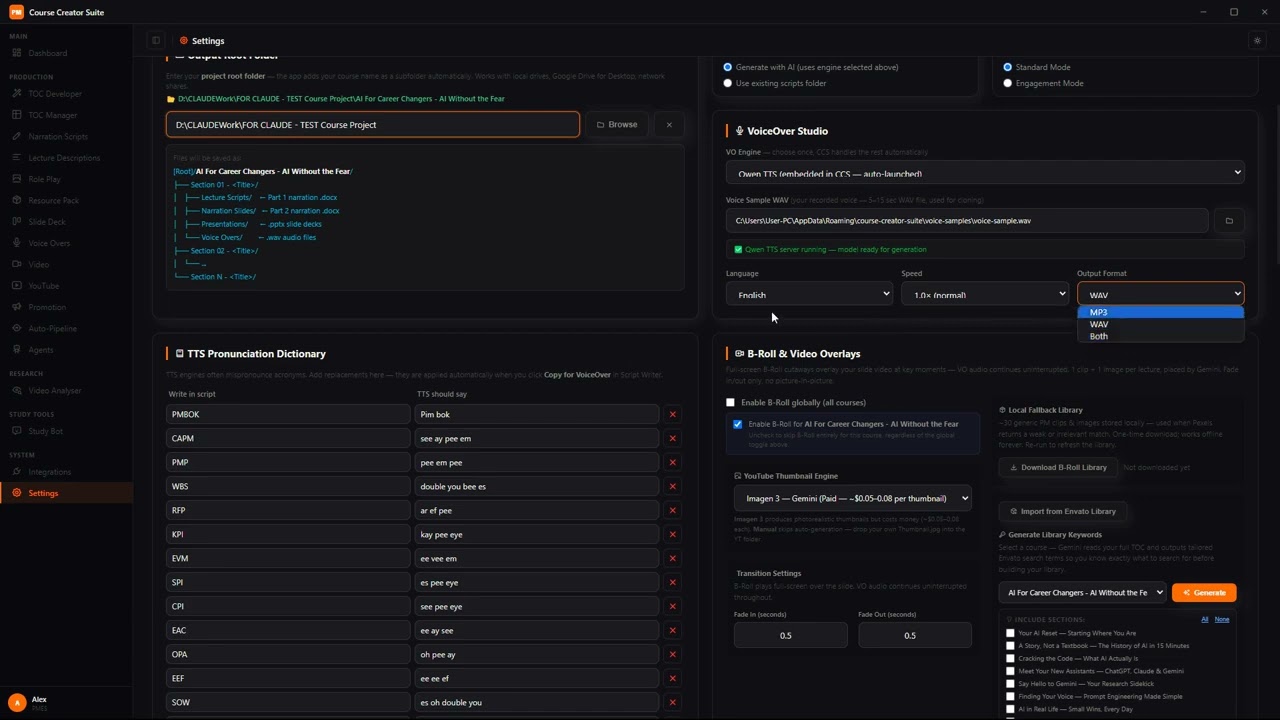Check the Cracking the Code section checkbox
The image size is (1280, 720).
tap(1010, 658)
